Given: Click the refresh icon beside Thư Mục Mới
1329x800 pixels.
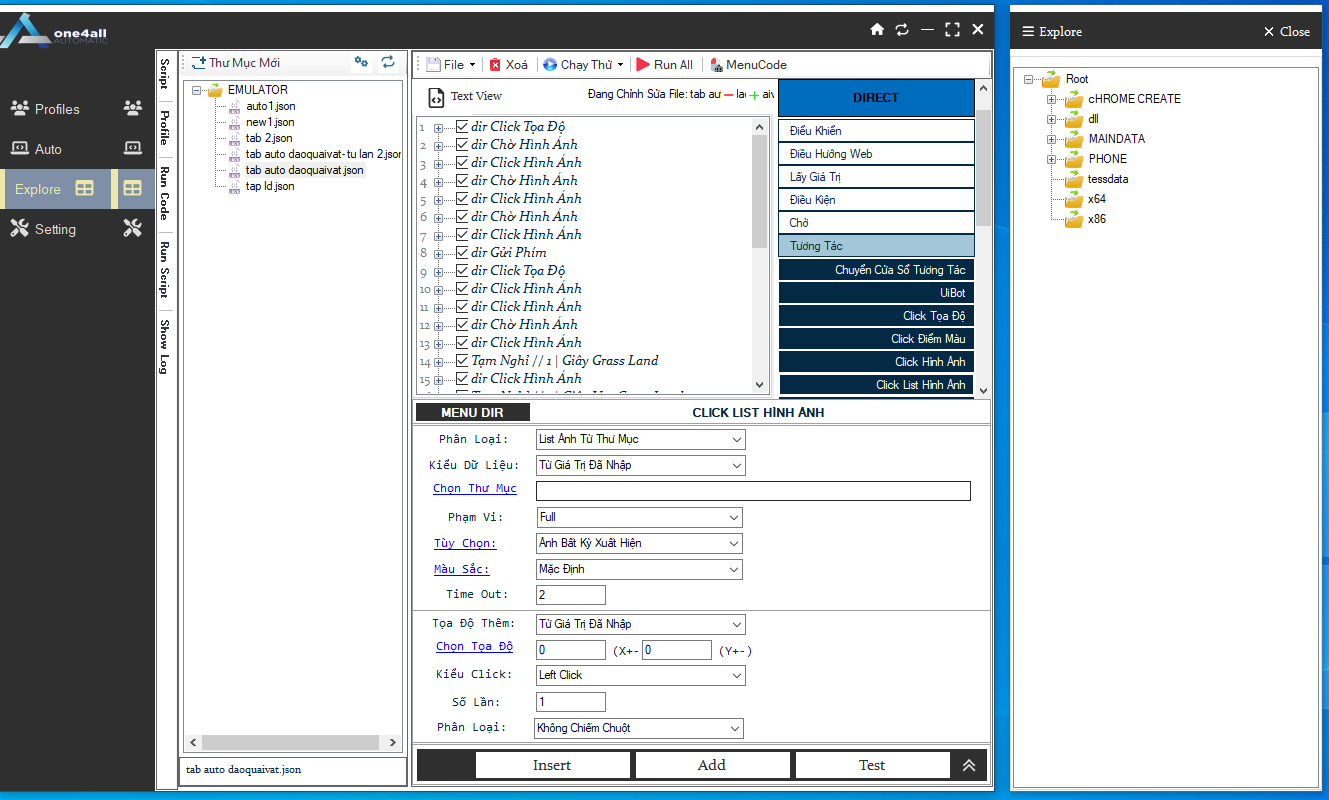Looking at the screenshot, I should tap(388, 62).
